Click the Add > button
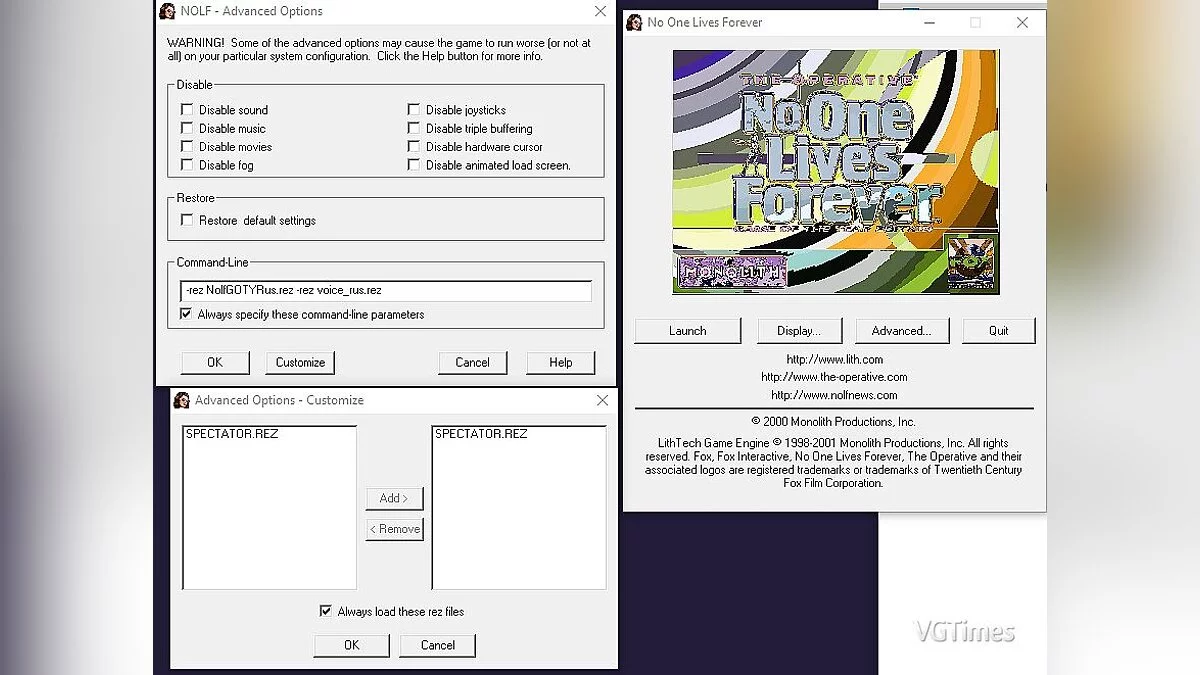 [394, 498]
